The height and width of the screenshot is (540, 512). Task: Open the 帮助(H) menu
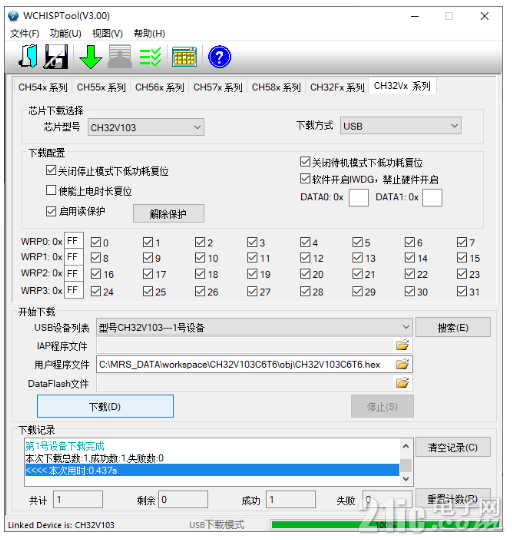point(149,33)
